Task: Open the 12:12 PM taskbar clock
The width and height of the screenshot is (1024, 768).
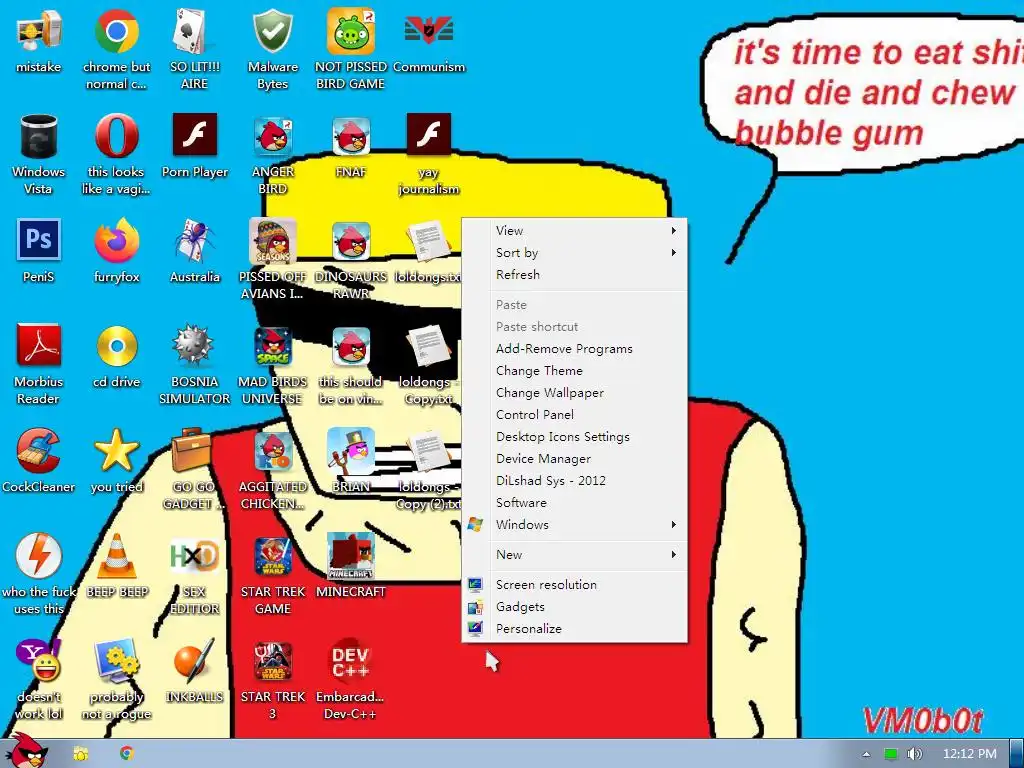Action: (x=970, y=754)
